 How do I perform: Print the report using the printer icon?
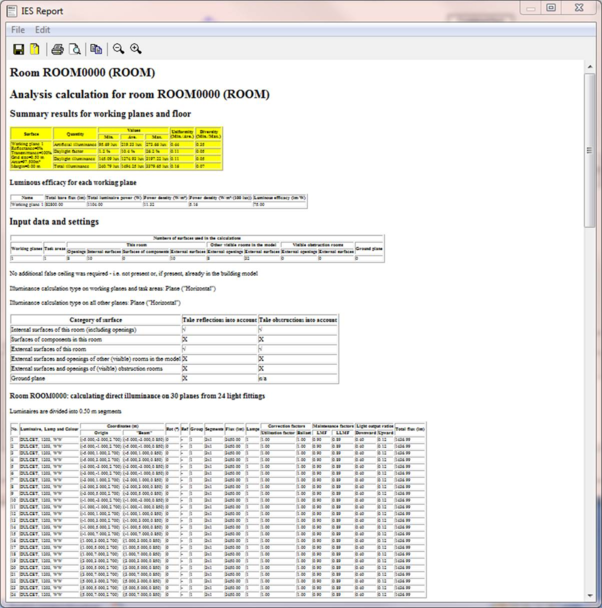[58, 49]
